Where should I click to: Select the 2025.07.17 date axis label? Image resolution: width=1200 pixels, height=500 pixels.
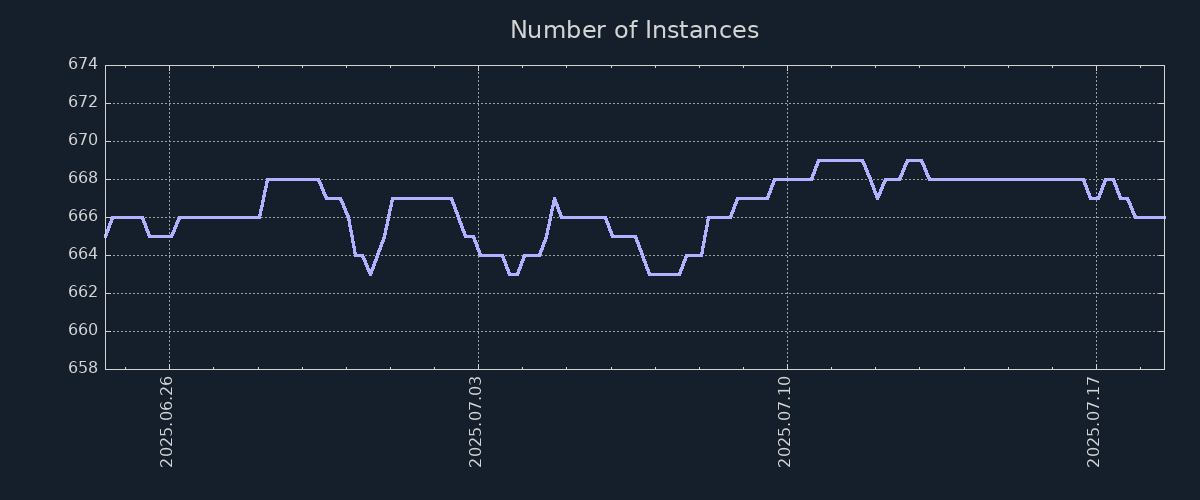coord(1094,421)
